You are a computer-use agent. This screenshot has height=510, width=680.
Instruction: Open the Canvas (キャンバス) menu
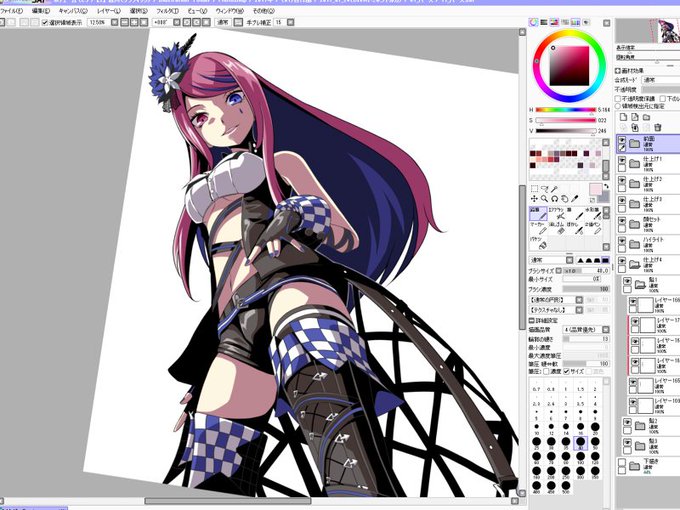72,11
